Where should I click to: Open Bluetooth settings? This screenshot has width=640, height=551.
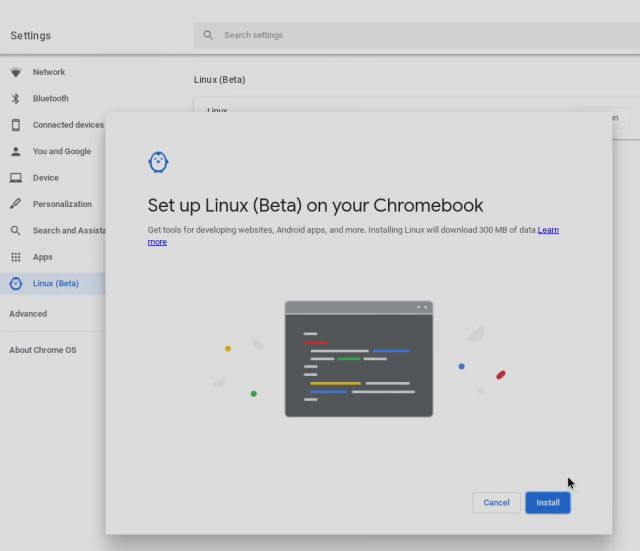tap(51, 98)
